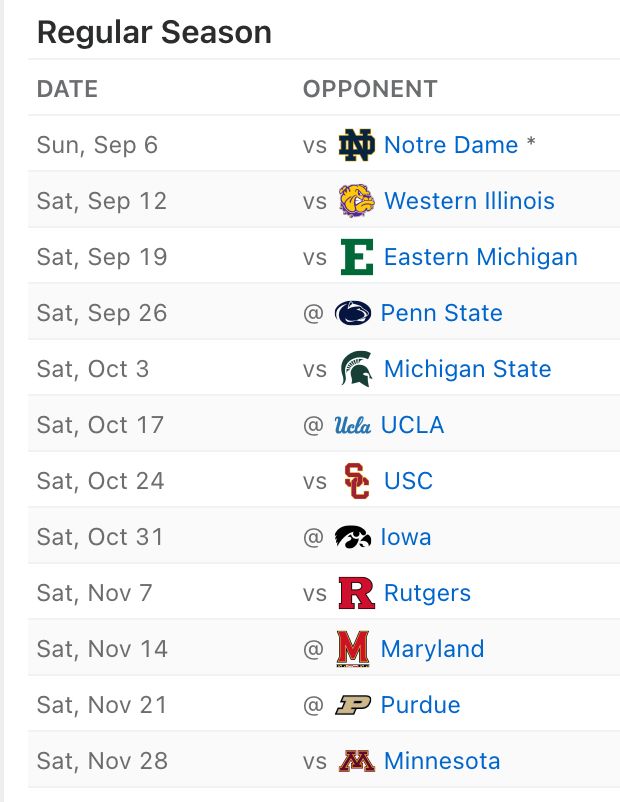Open the Michigan State link
This screenshot has height=802, width=620.
point(467,369)
